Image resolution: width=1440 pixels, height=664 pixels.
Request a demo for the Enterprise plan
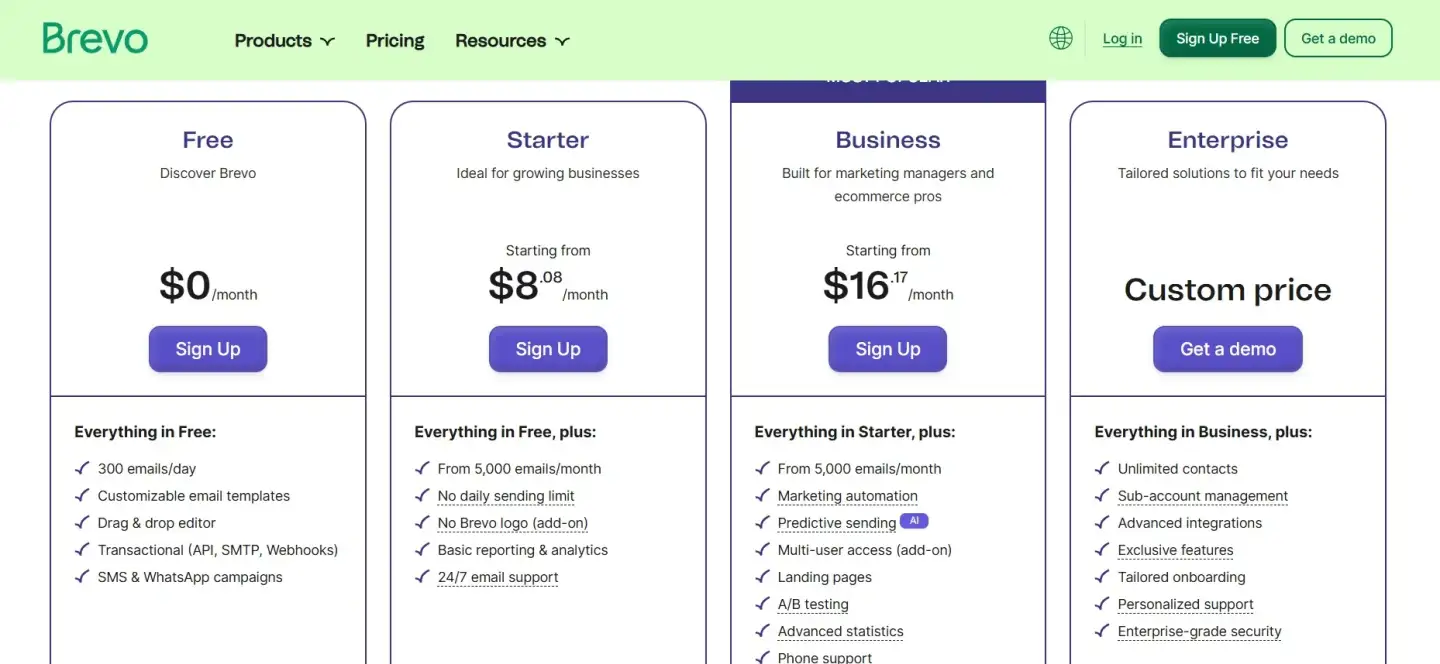point(1228,349)
